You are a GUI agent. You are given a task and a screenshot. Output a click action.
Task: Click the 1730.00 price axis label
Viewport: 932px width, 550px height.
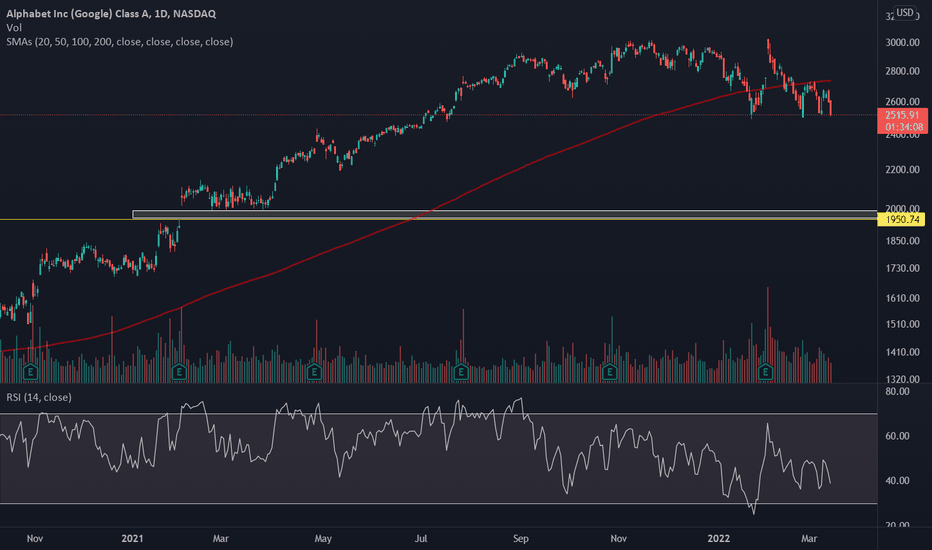(902, 268)
